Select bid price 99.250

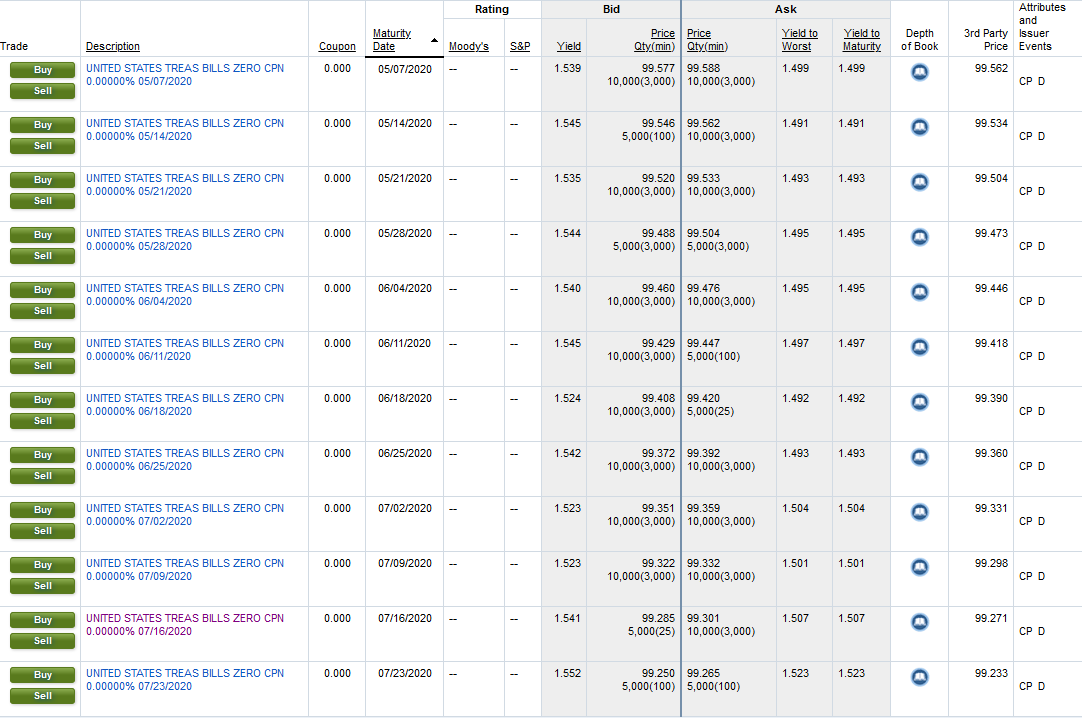[658, 673]
